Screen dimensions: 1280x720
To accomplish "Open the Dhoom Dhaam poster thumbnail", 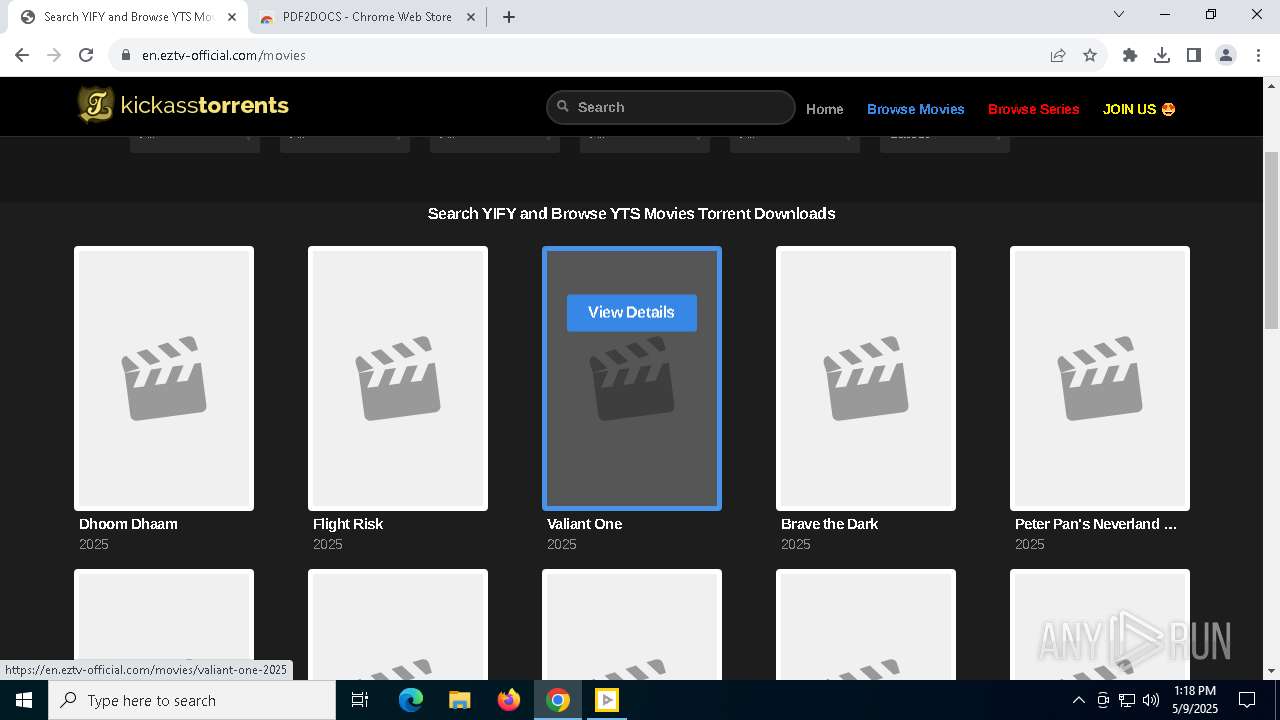I will (164, 378).
